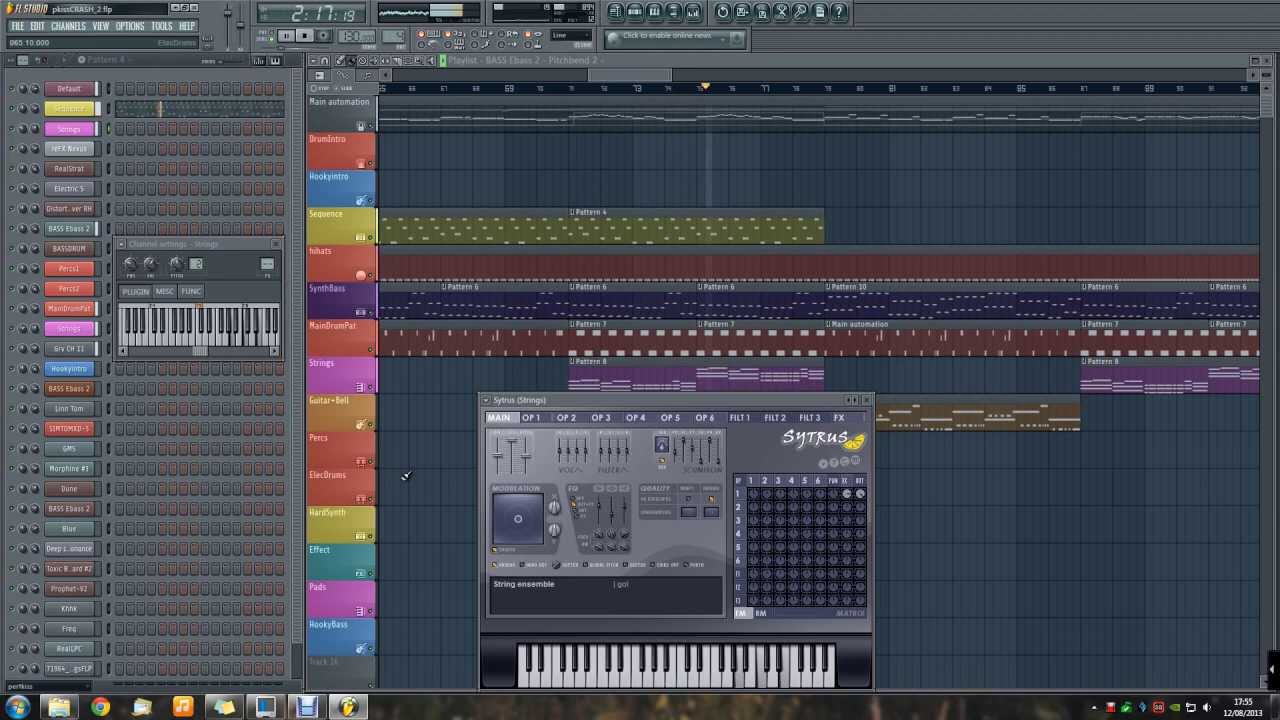The image size is (1280, 720).
Task: Click the question mark help icon
Action: (x=841, y=12)
